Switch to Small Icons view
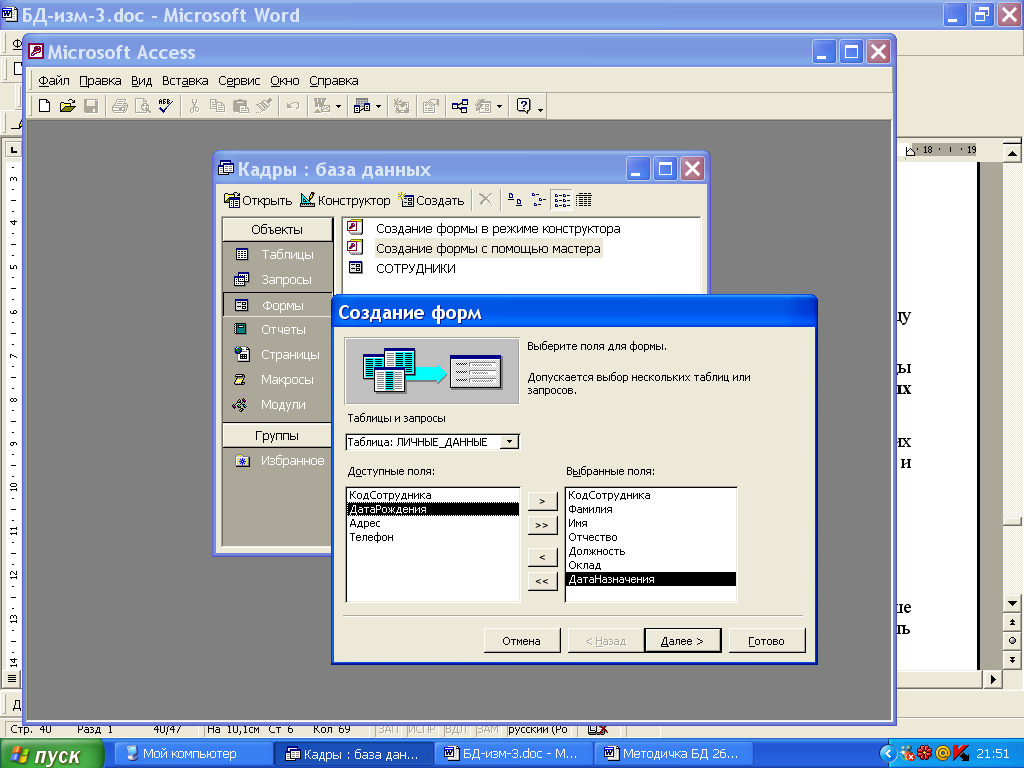This screenshot has width=1024, height=768. pyautogui.click(x=538, y=200)
